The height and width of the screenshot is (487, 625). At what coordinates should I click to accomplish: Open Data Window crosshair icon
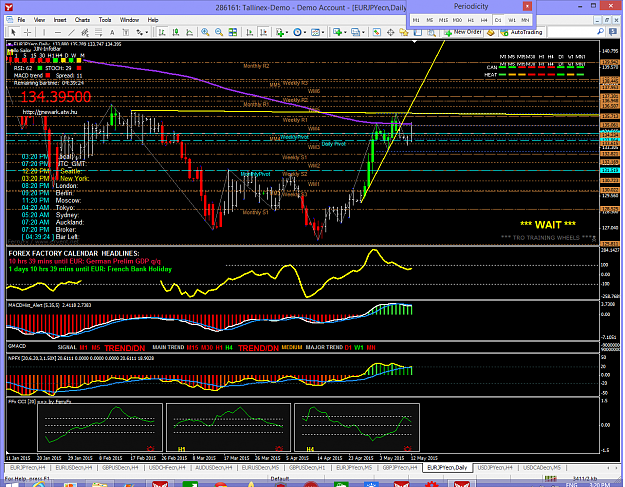click(390, 32)
